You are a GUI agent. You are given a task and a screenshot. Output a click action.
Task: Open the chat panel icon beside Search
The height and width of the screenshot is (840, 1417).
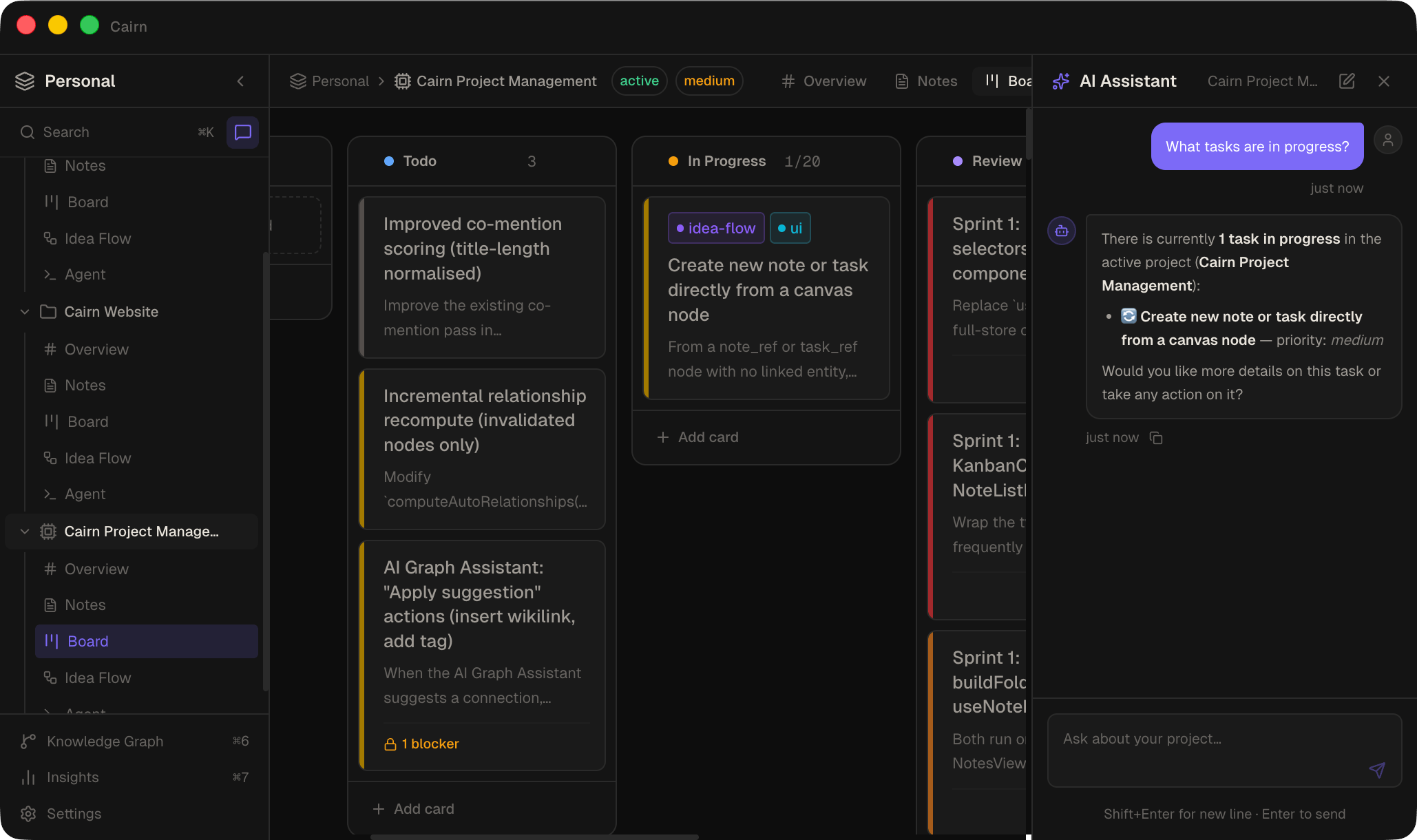tap(243, 132)
